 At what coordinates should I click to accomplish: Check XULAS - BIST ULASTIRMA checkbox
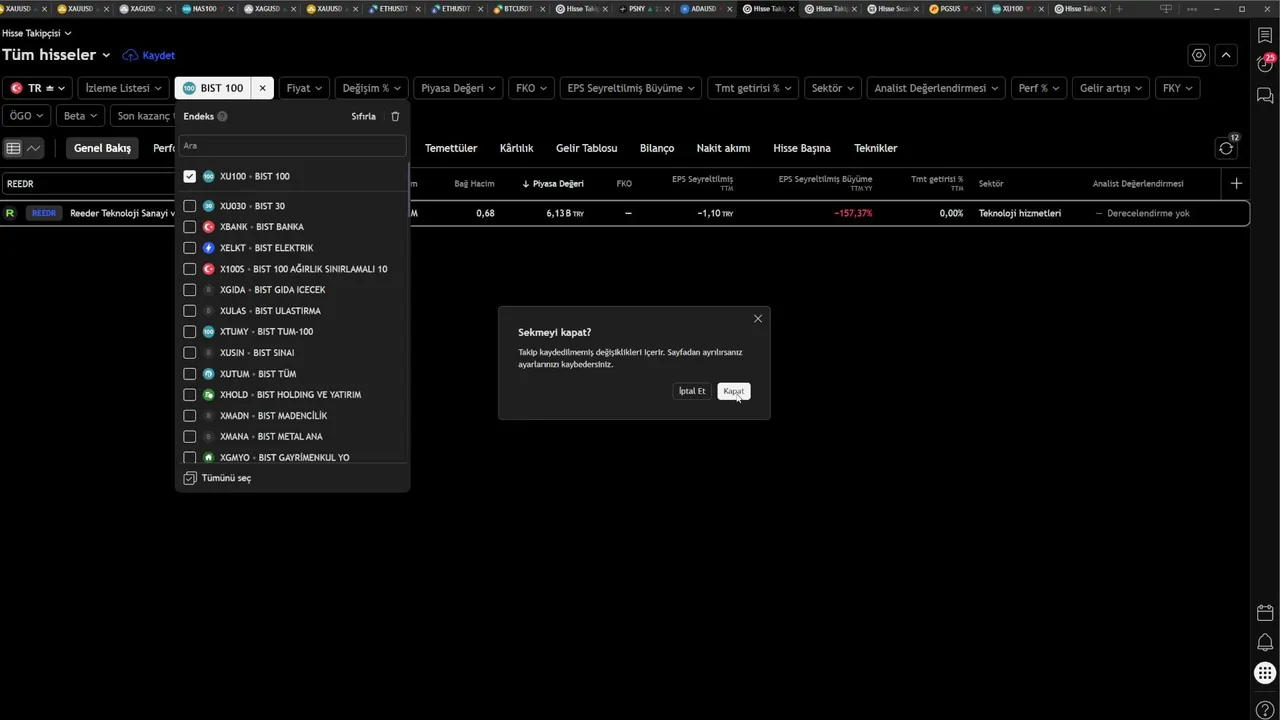190,311
